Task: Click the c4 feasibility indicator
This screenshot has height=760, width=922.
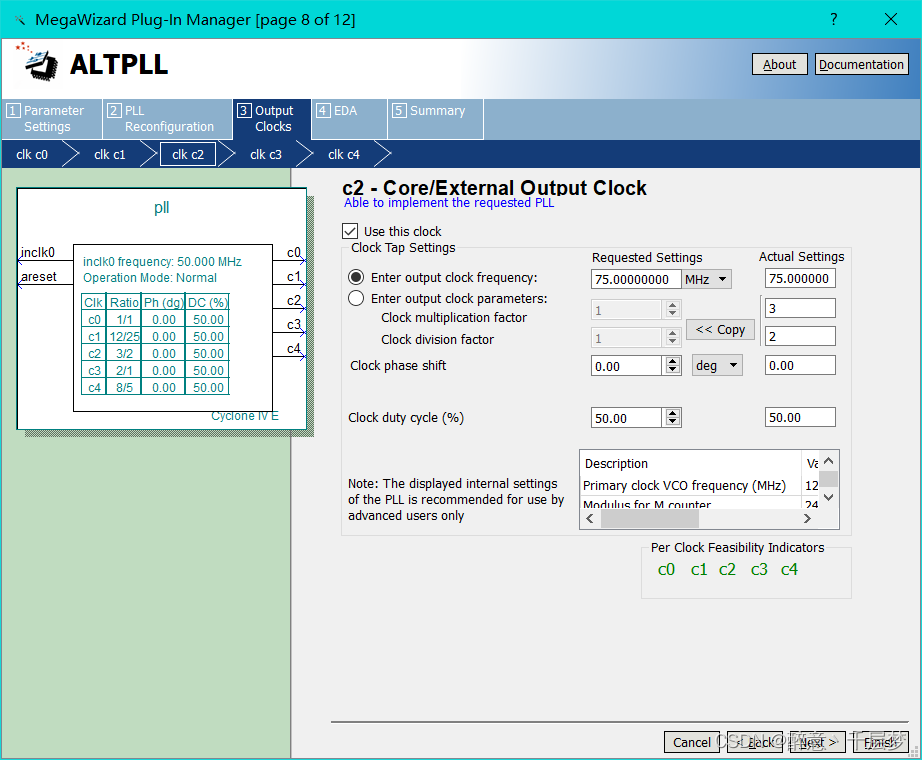Action: 789,569
